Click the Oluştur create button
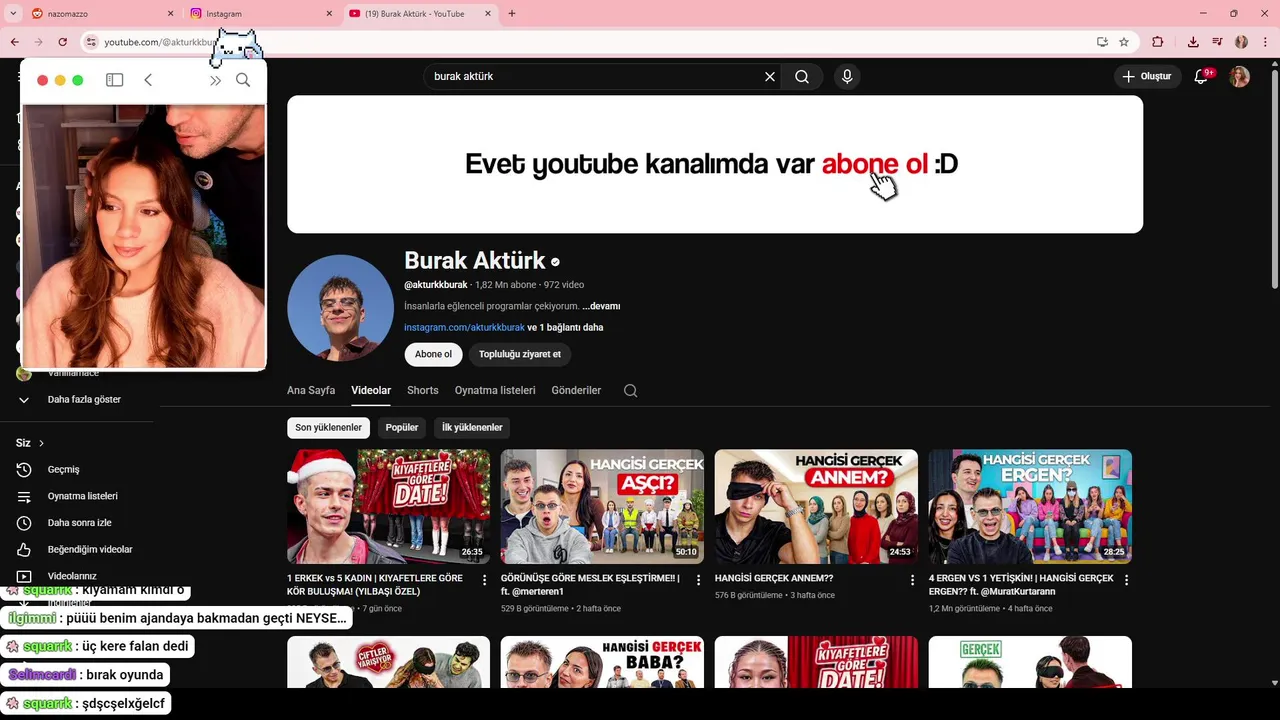Viewport: 1280px width, 720px height. tap(1148, 77)
